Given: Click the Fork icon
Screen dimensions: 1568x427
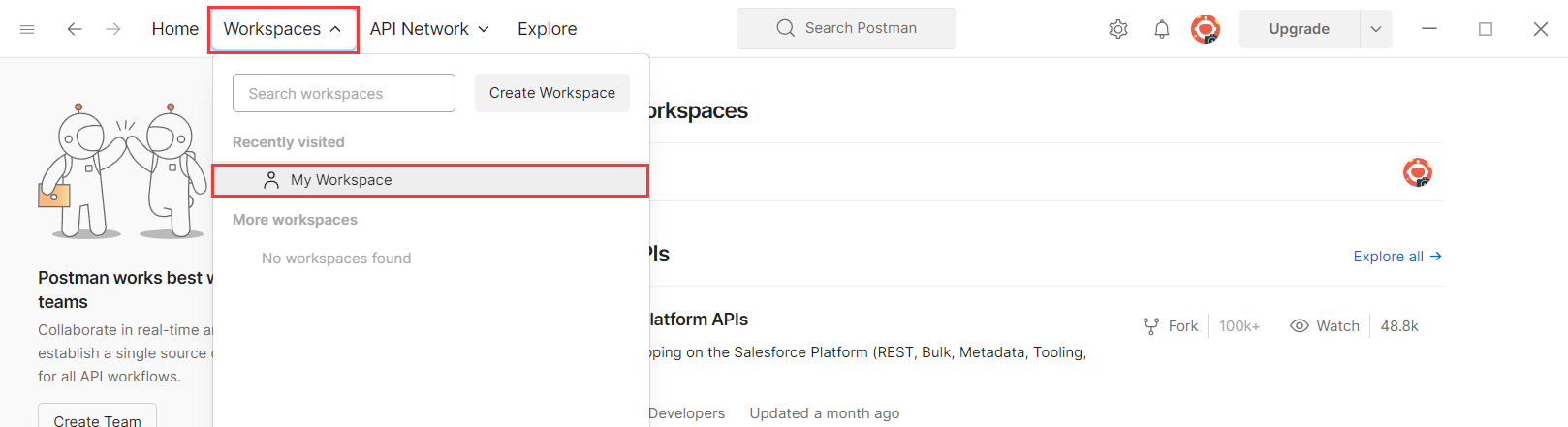Looking at the screenshot, I should (x=1151, y=326).
